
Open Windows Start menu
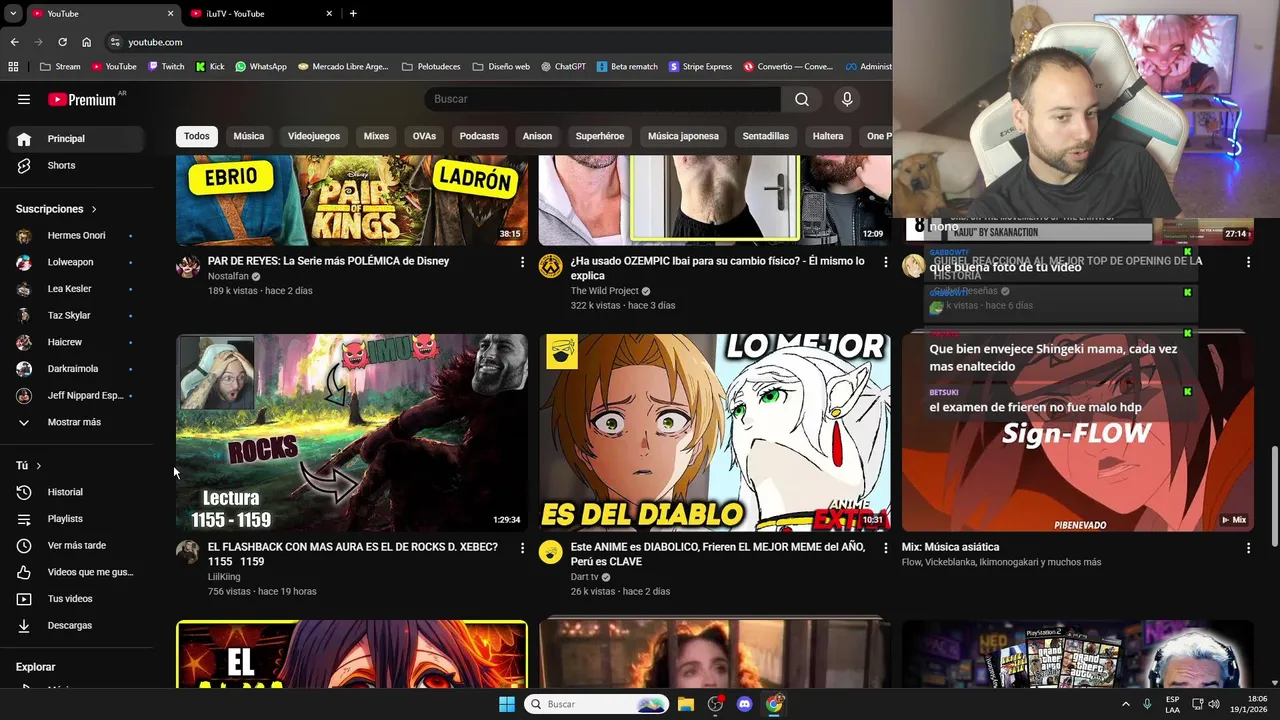pyautogui.click(x=507, y=704)
